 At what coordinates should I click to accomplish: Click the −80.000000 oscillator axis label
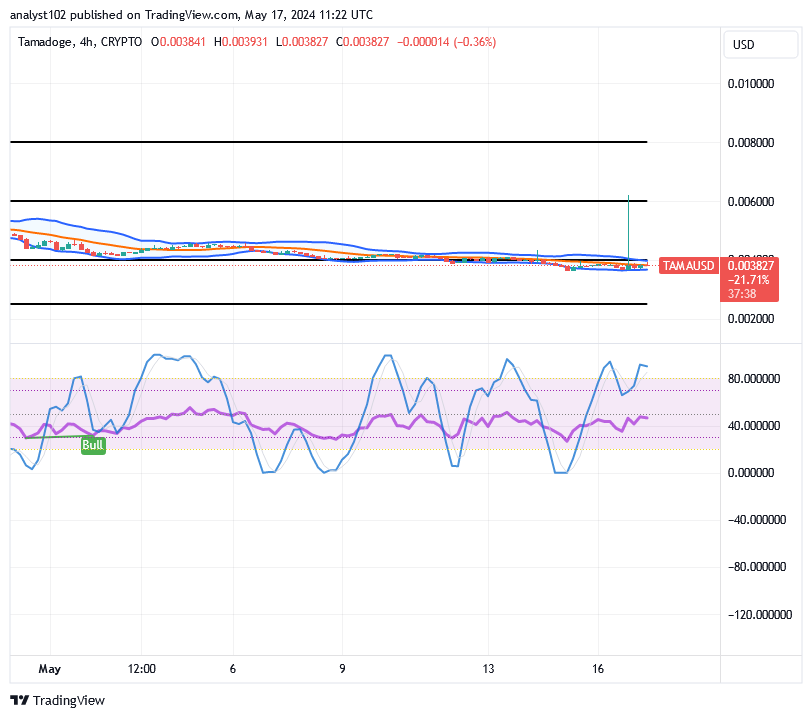[757, 567]
